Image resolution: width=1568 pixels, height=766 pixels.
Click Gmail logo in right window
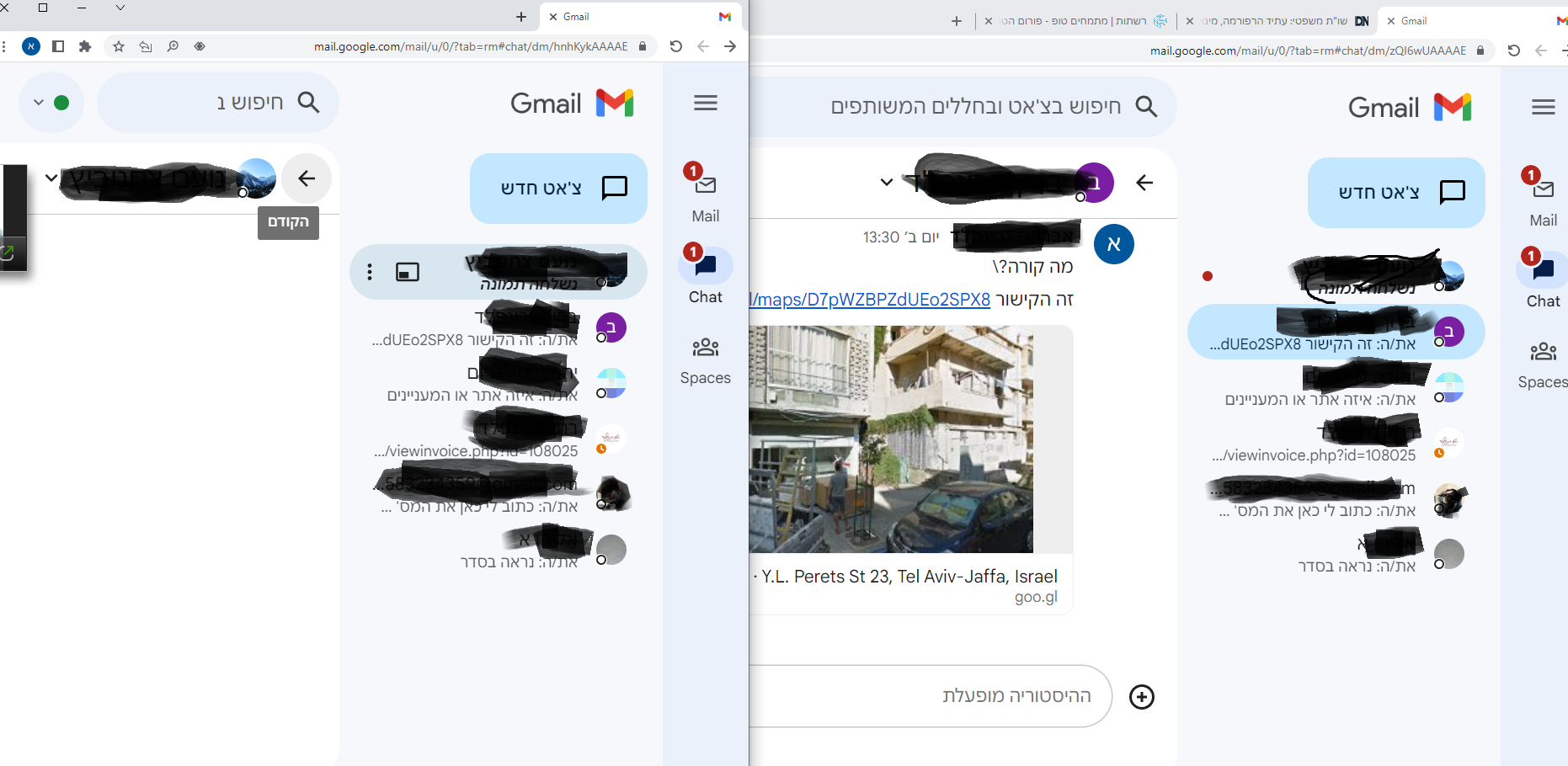pos(1411,107)
